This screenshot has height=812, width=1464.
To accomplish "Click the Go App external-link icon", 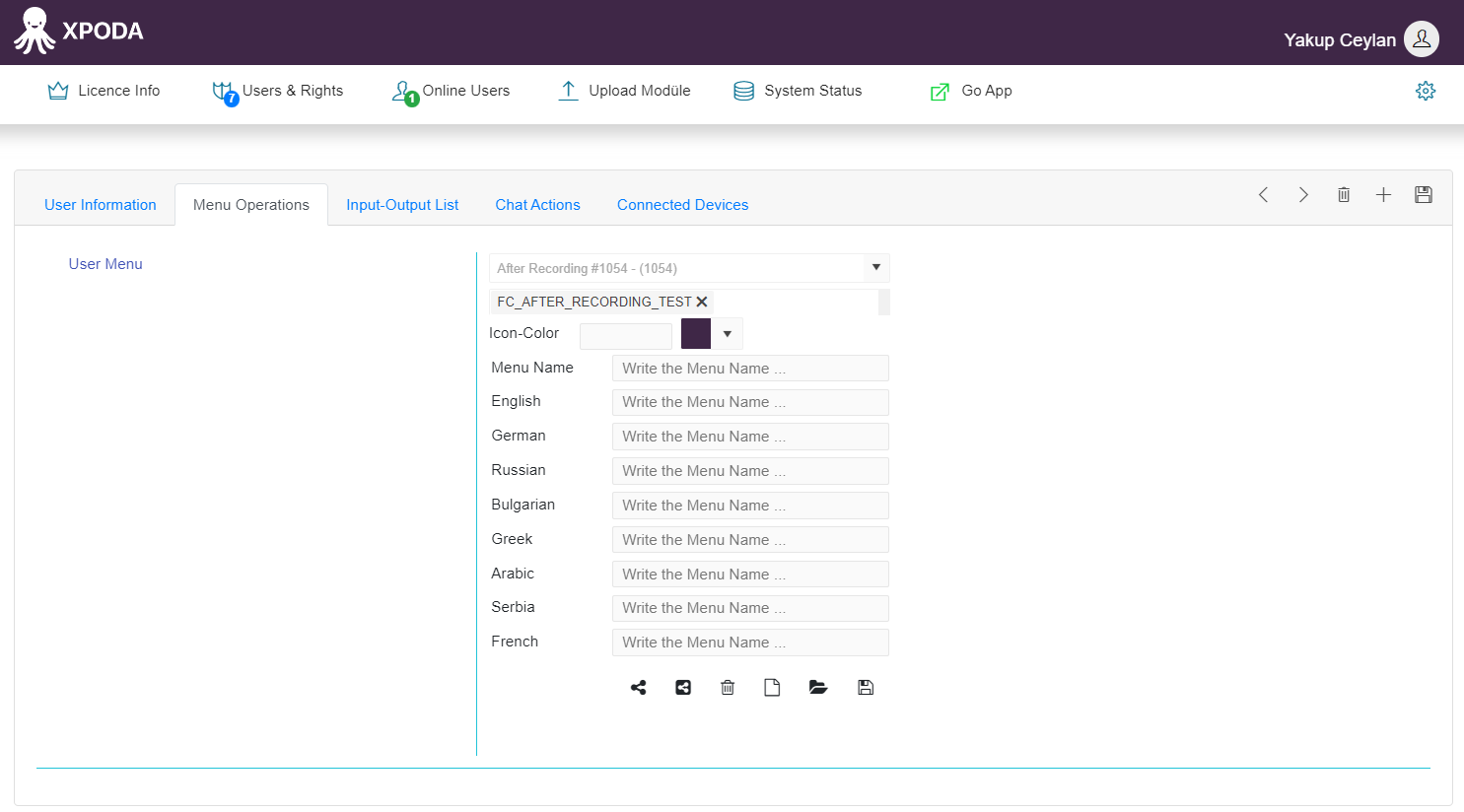I will [x=940, y=92].
